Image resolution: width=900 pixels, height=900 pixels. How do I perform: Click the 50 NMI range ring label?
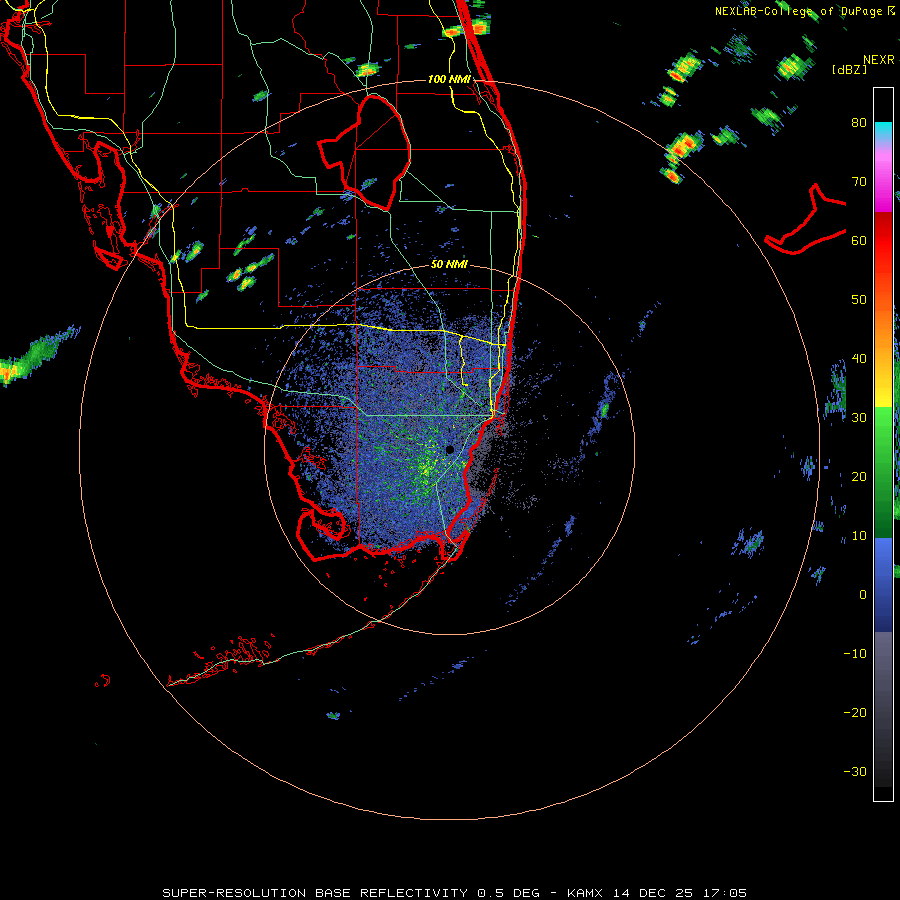point(449,265)
